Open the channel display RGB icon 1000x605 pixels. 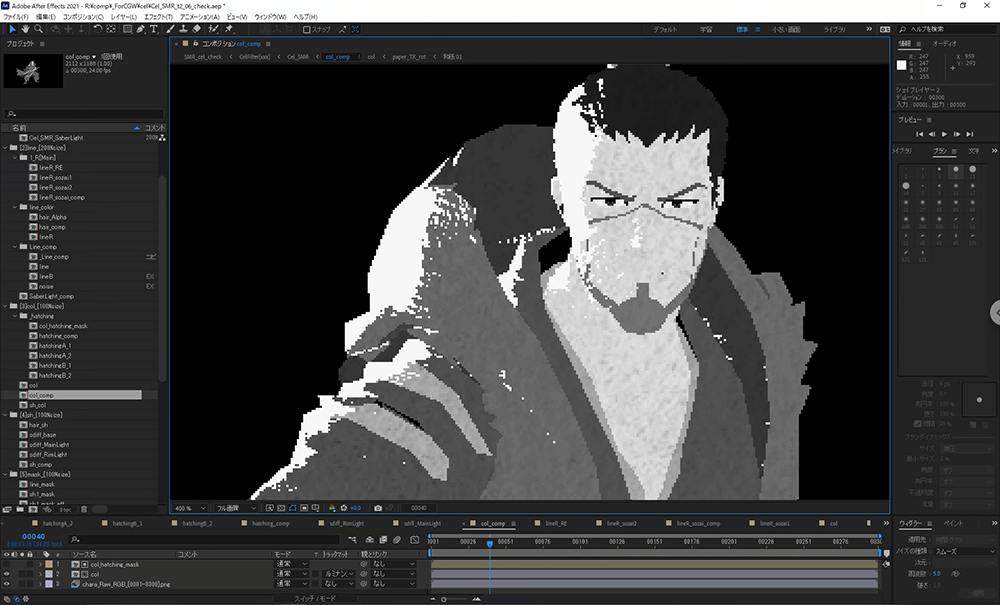pos(332,508)
